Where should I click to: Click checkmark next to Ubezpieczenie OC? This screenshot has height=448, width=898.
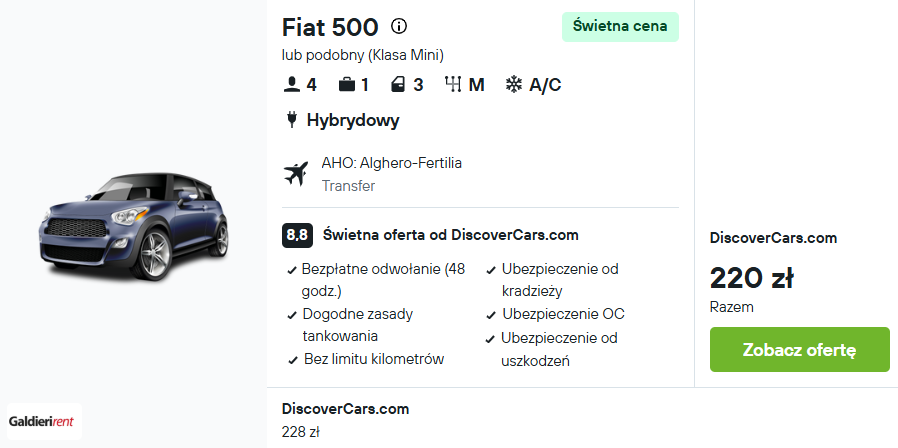(x=491, y=316)
